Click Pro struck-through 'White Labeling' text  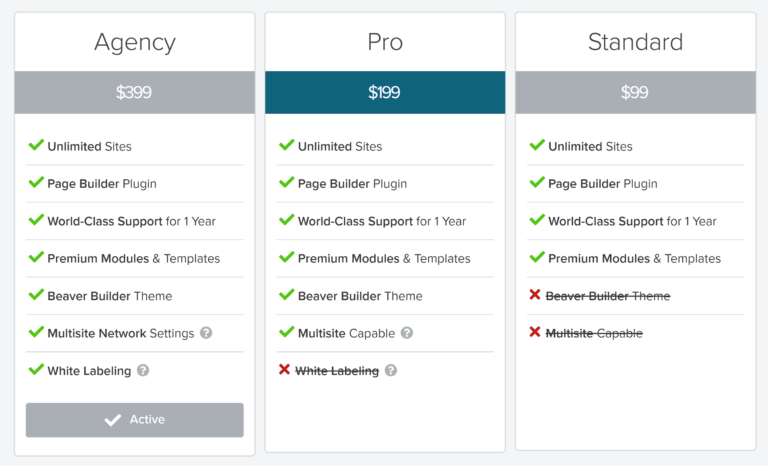pos(337,371)
